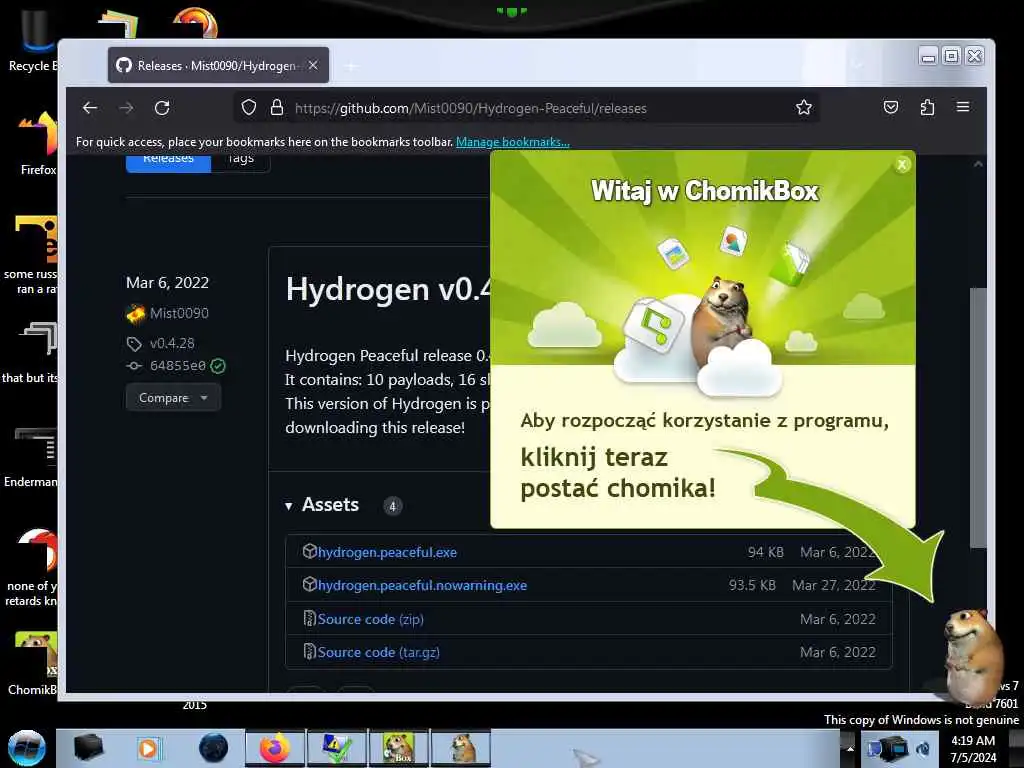This screenshot has width=1024, height=768.
Task: Open the Firefox extensions puzzle icon
Action: [x=927, y=107]
